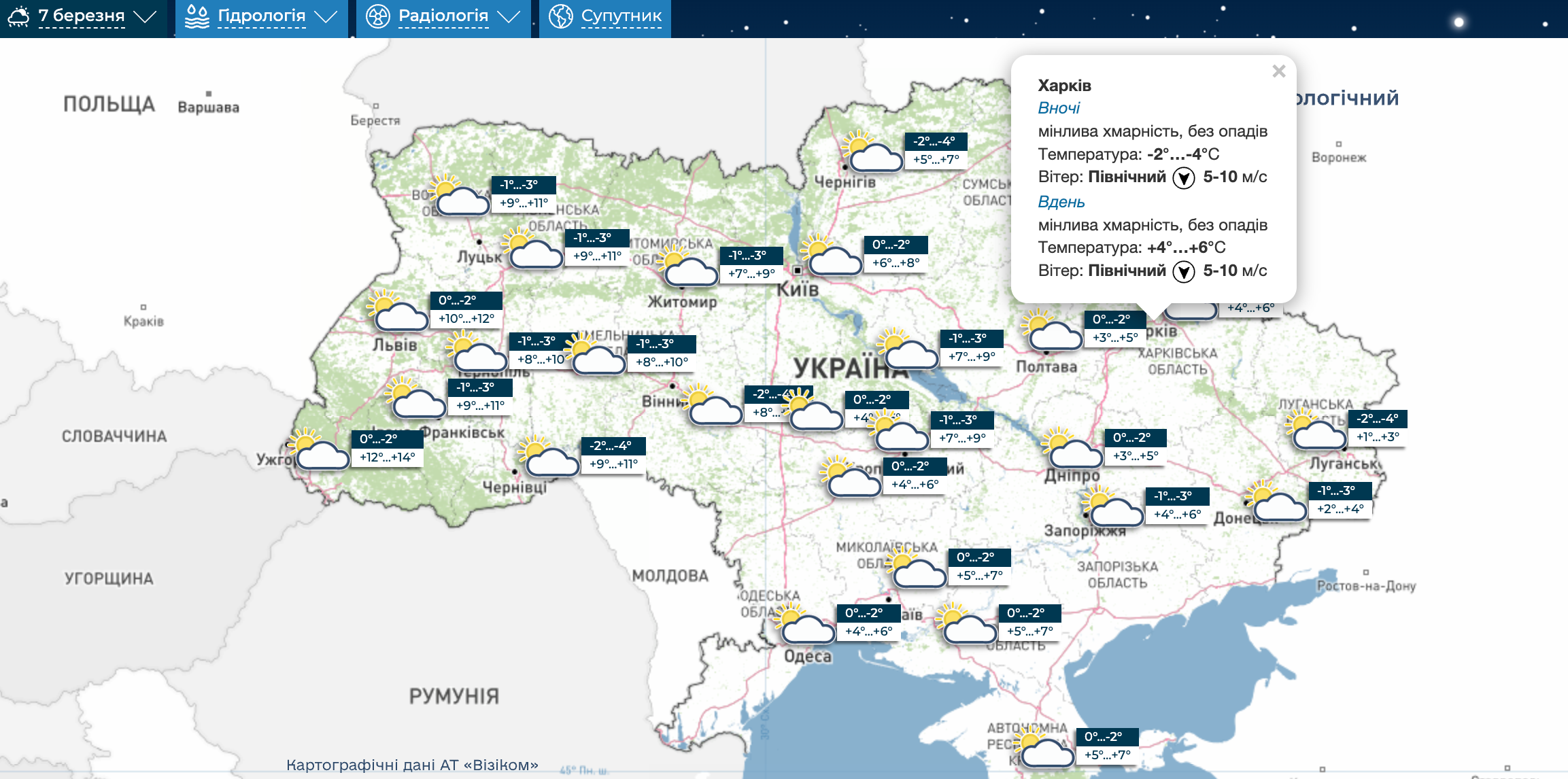This screenshot has width=1568, height=779.
Task: Click the Dnipro forecast label +3°...+5°
Action: (x=1135, y=456)
